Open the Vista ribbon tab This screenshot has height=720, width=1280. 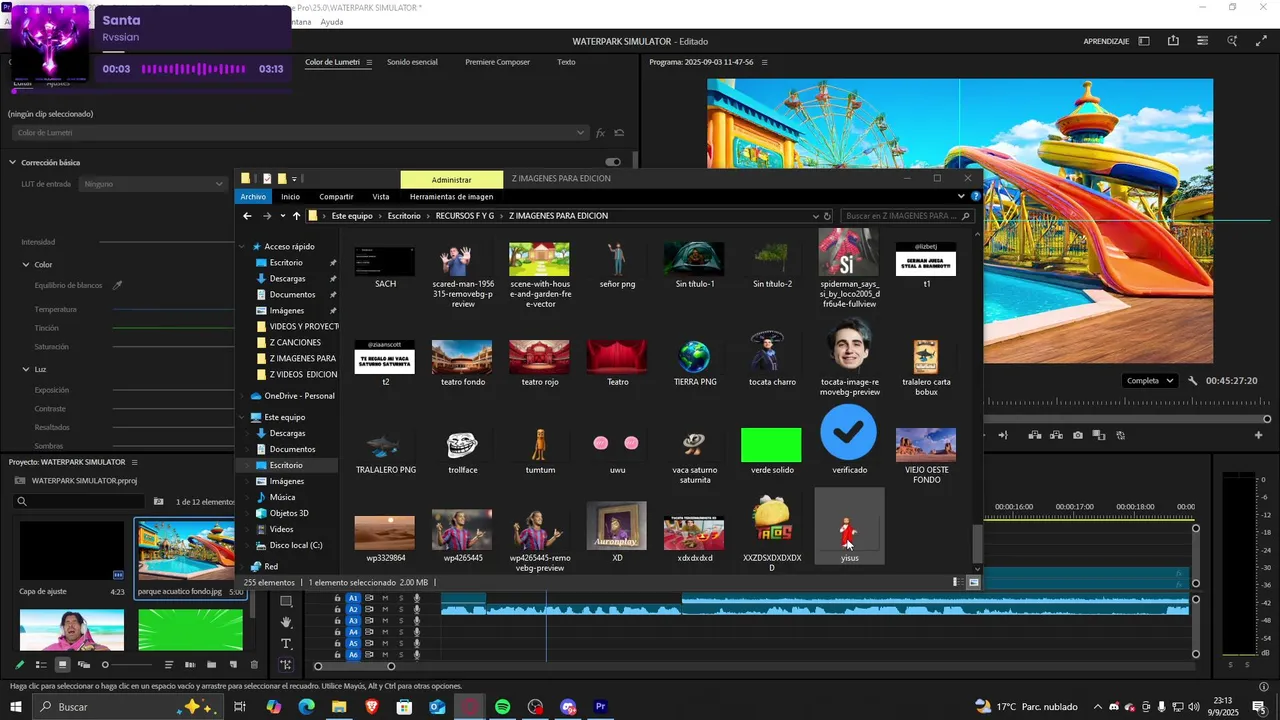381,197
